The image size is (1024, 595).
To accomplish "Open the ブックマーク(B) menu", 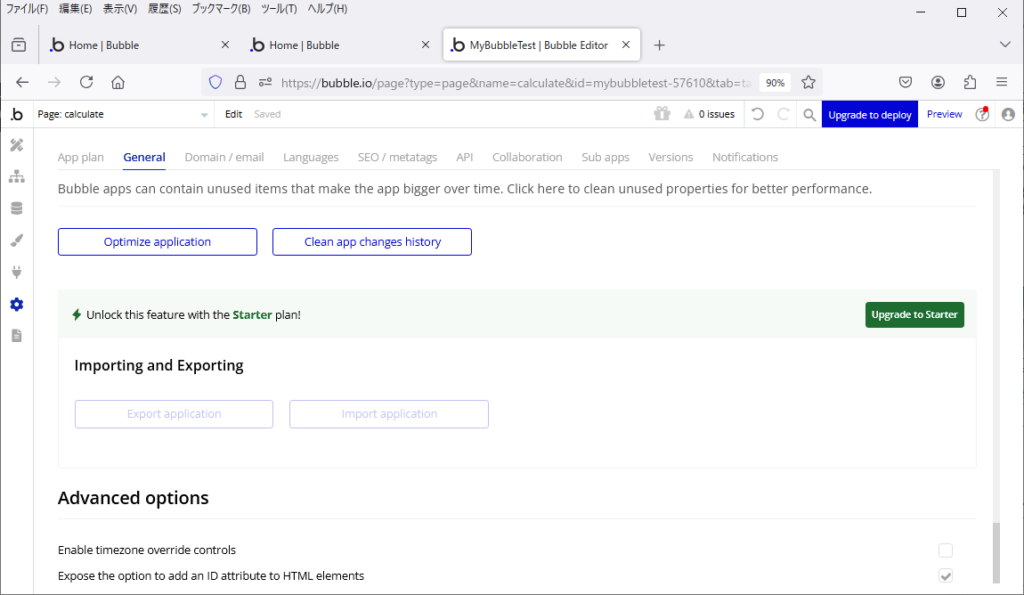I will (x=221, y=9).
